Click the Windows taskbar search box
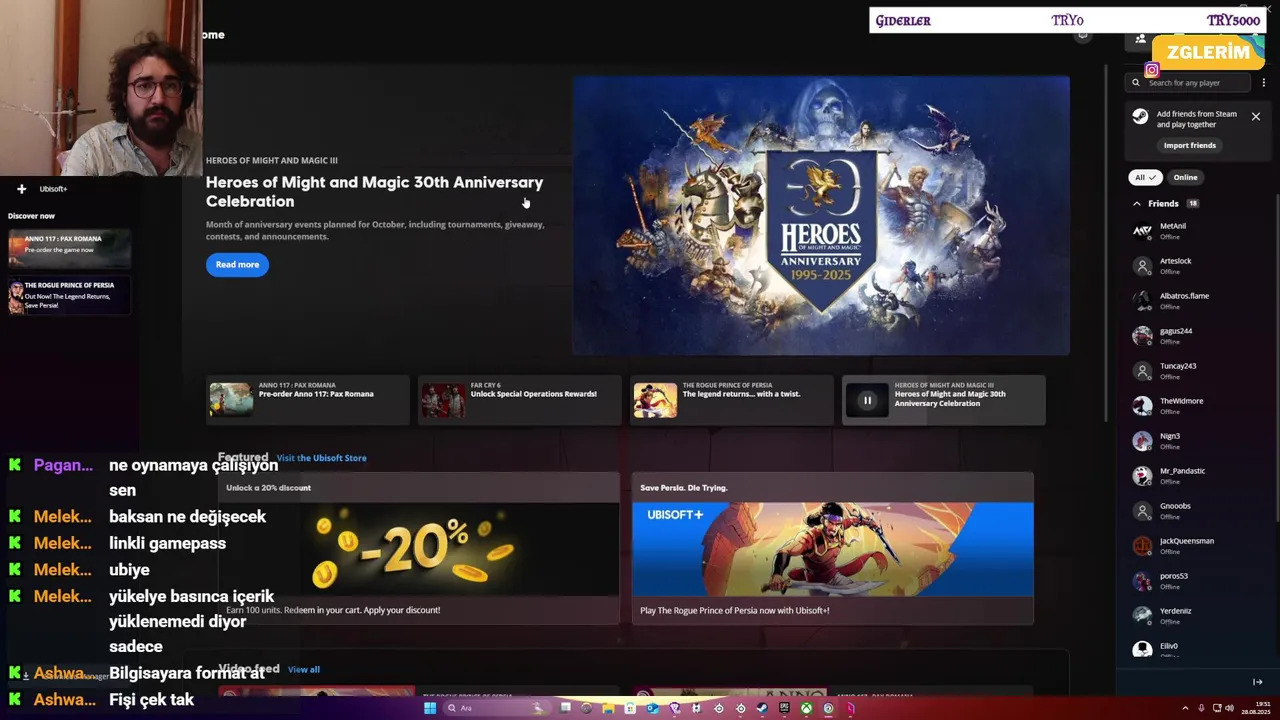This screenshot has height=720, width=1280. click(496, 708)
